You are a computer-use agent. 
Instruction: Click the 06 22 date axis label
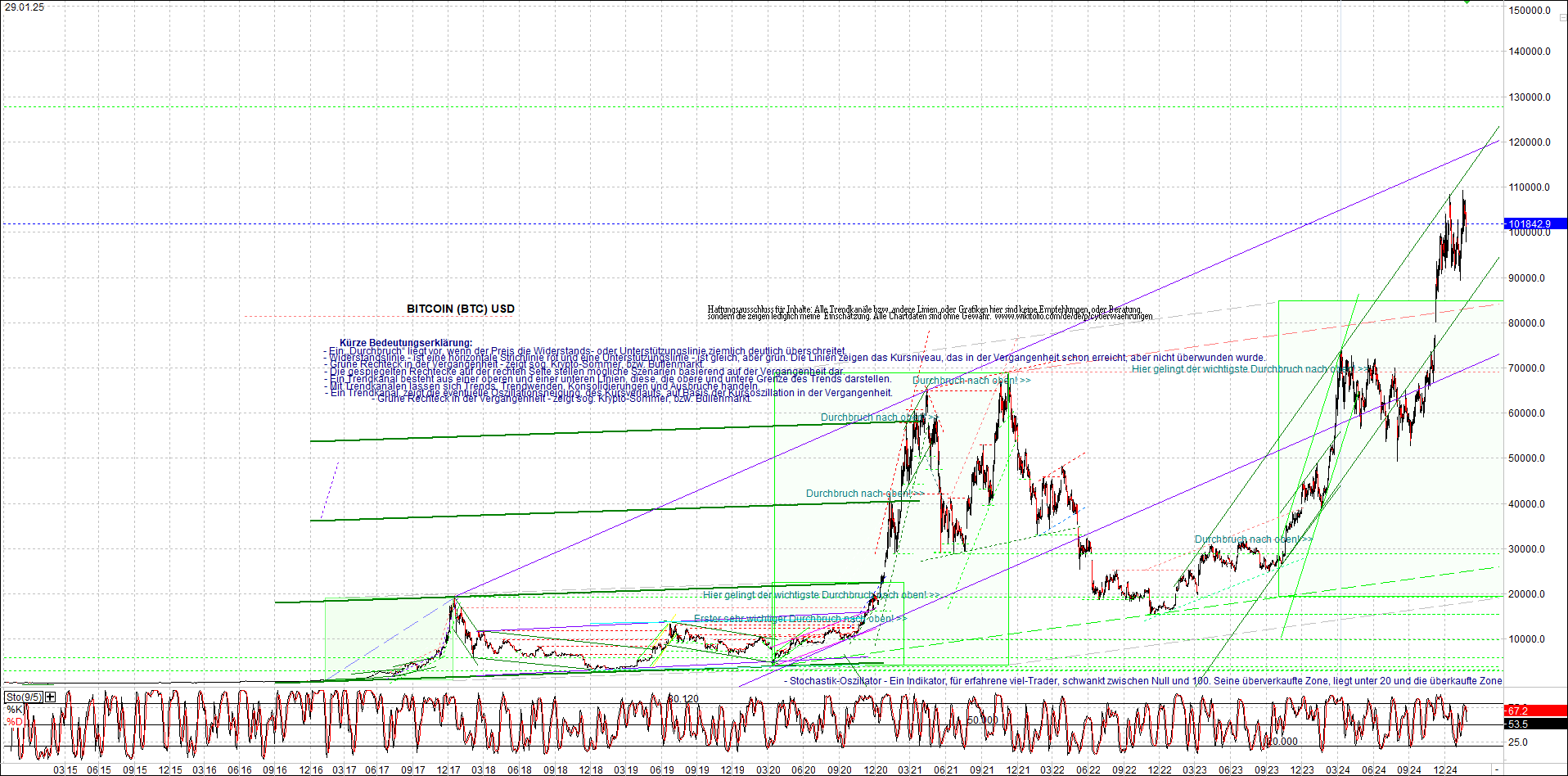click(1088, 770)
